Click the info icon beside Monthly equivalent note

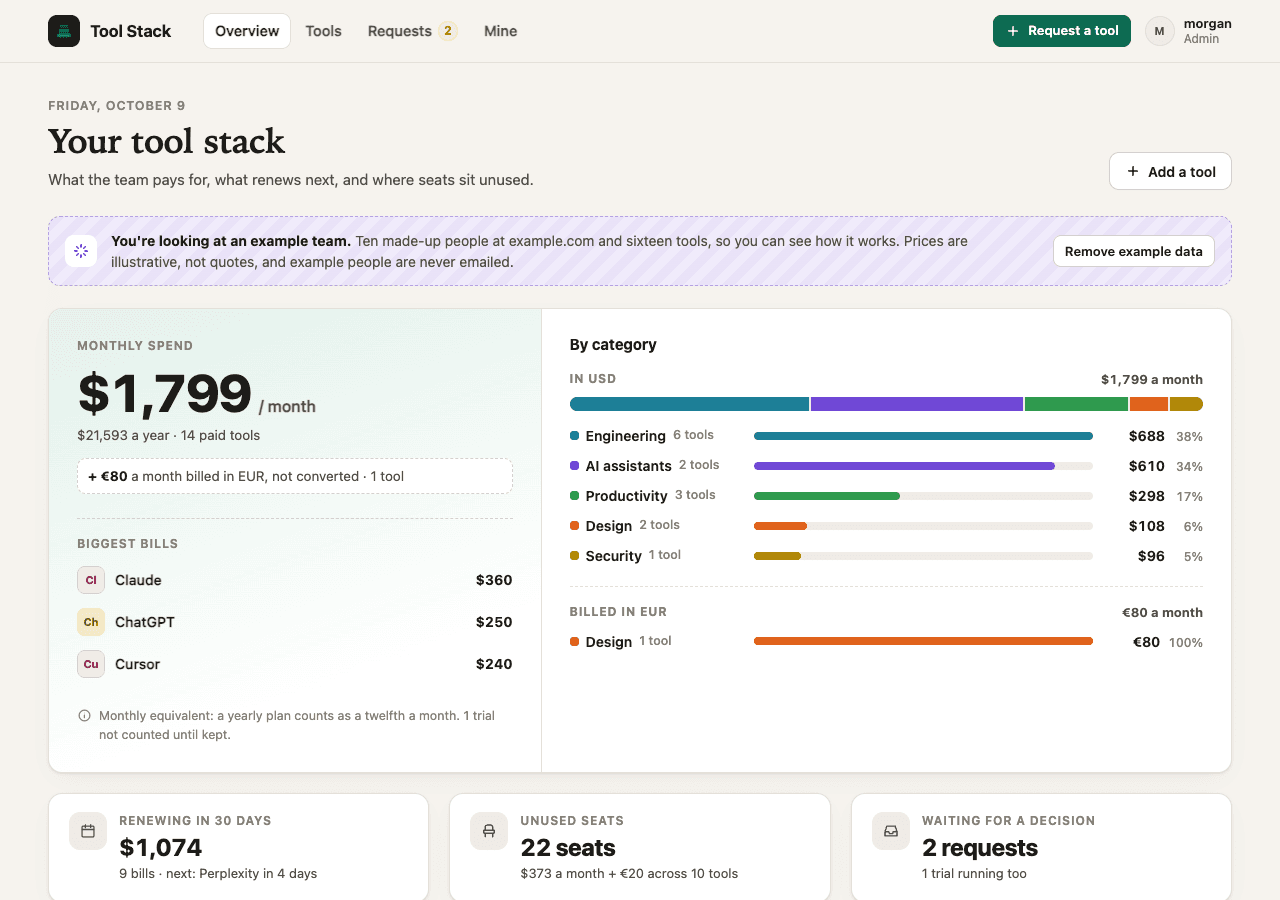pos(84,716)
